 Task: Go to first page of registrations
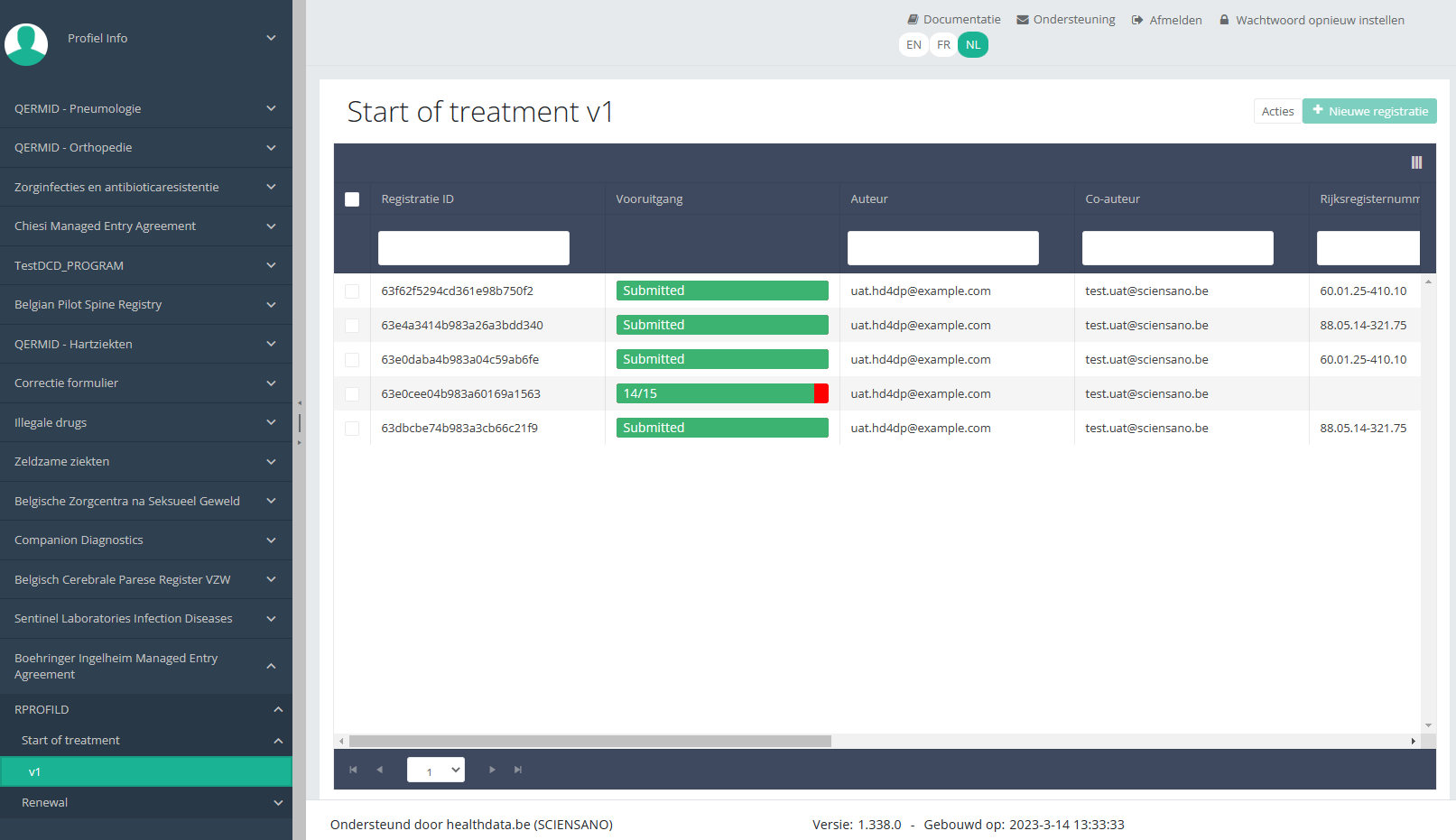pyautogui.click(x=353, y=770)
